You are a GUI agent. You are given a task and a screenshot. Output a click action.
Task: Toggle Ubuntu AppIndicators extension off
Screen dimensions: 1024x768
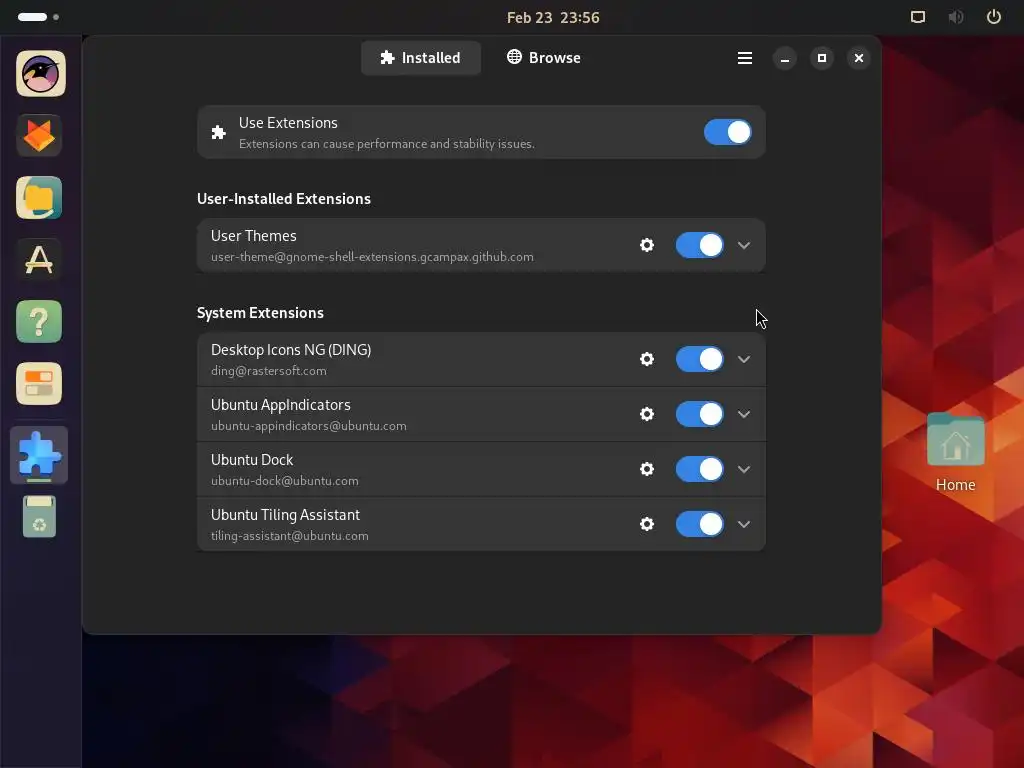[x=699, y=414]
